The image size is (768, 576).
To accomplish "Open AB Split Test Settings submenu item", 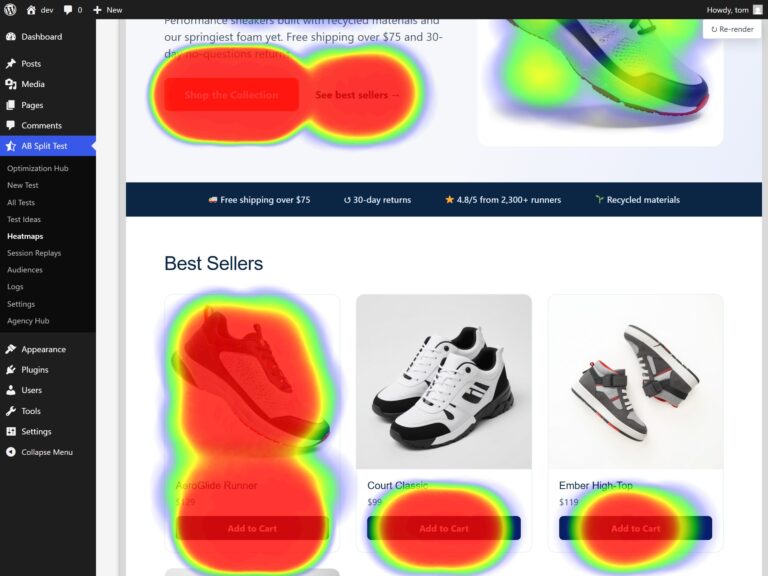I will tap(21, 304).
